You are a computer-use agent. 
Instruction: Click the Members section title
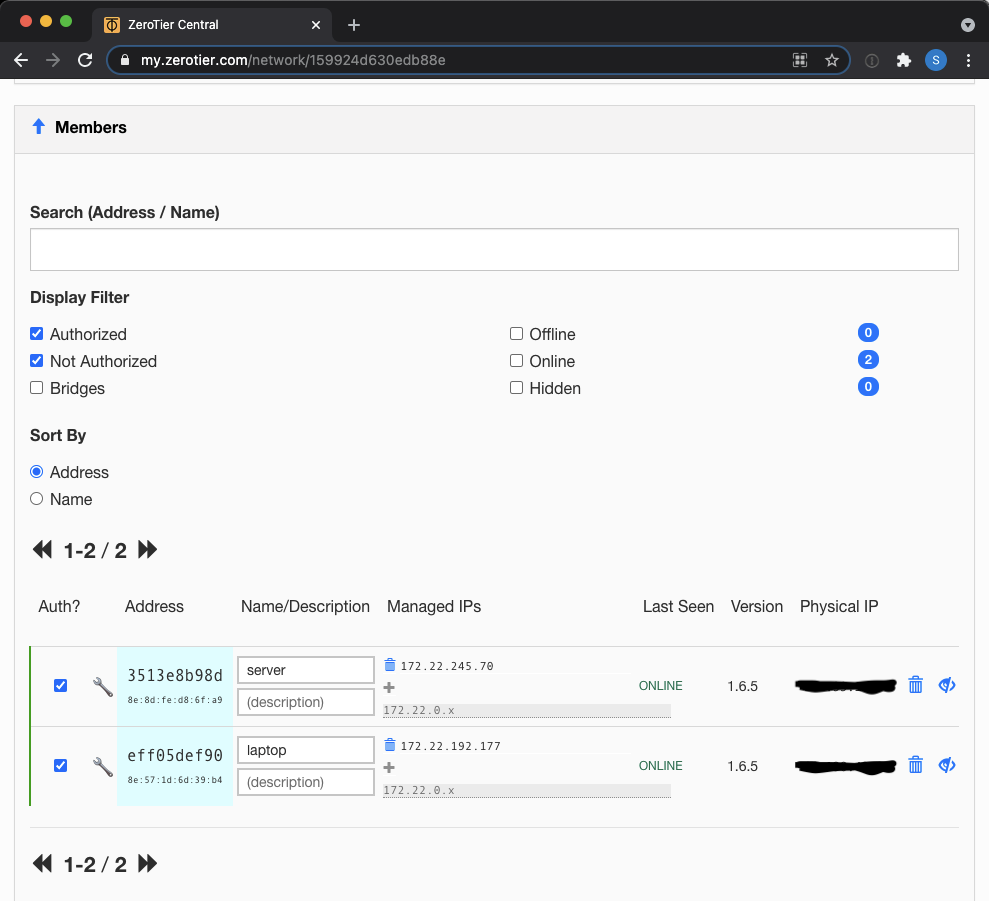coord(91,127)
